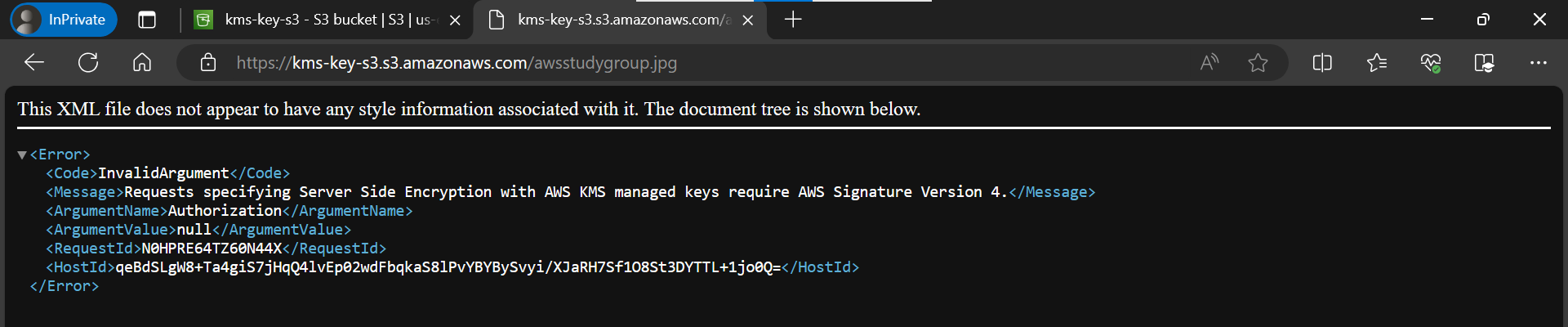Close the kms-key-s3.s3.amazonaws.com tab
The width and height of the screenshot is (1568, 327).
747,20
